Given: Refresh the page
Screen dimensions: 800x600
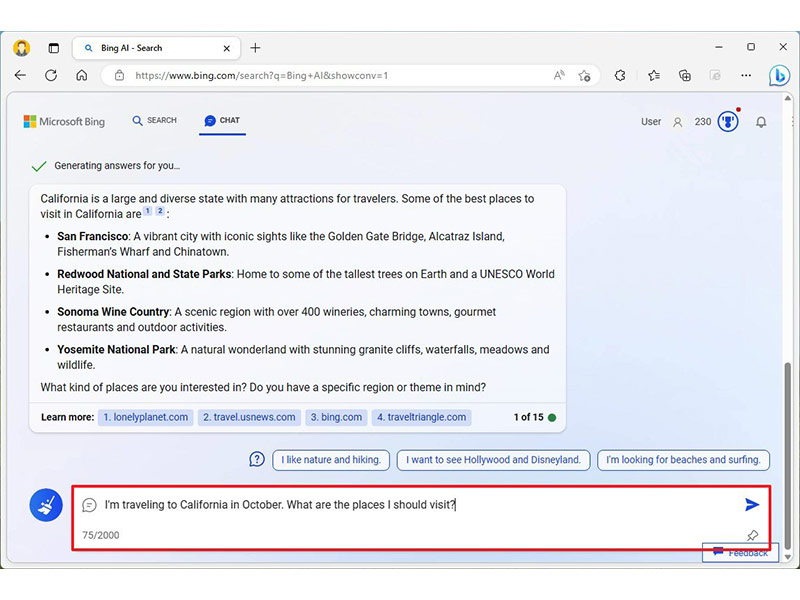Looking at the screenshot, I should (x=51, y=76).
